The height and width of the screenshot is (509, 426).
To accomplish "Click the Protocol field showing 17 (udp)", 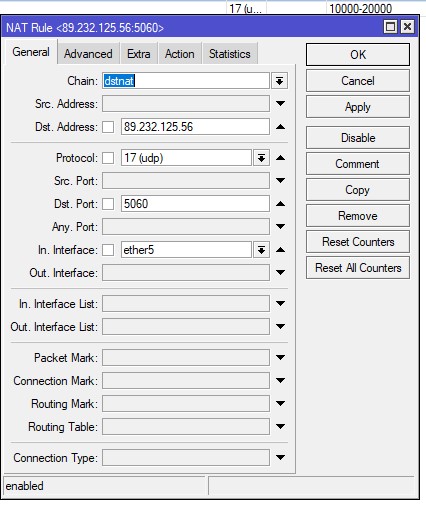I will tap(186, 158).
